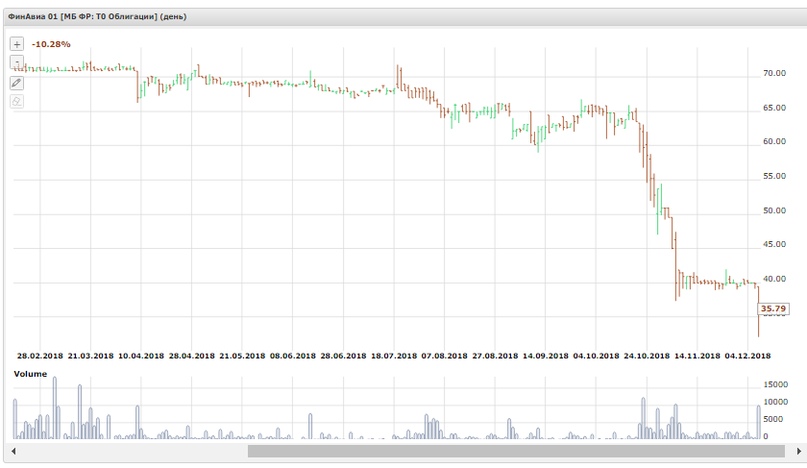The width and height of the screenshot is (807, 468).
Task: Click the 28.02.2018 date label
Action: [42, 355]
